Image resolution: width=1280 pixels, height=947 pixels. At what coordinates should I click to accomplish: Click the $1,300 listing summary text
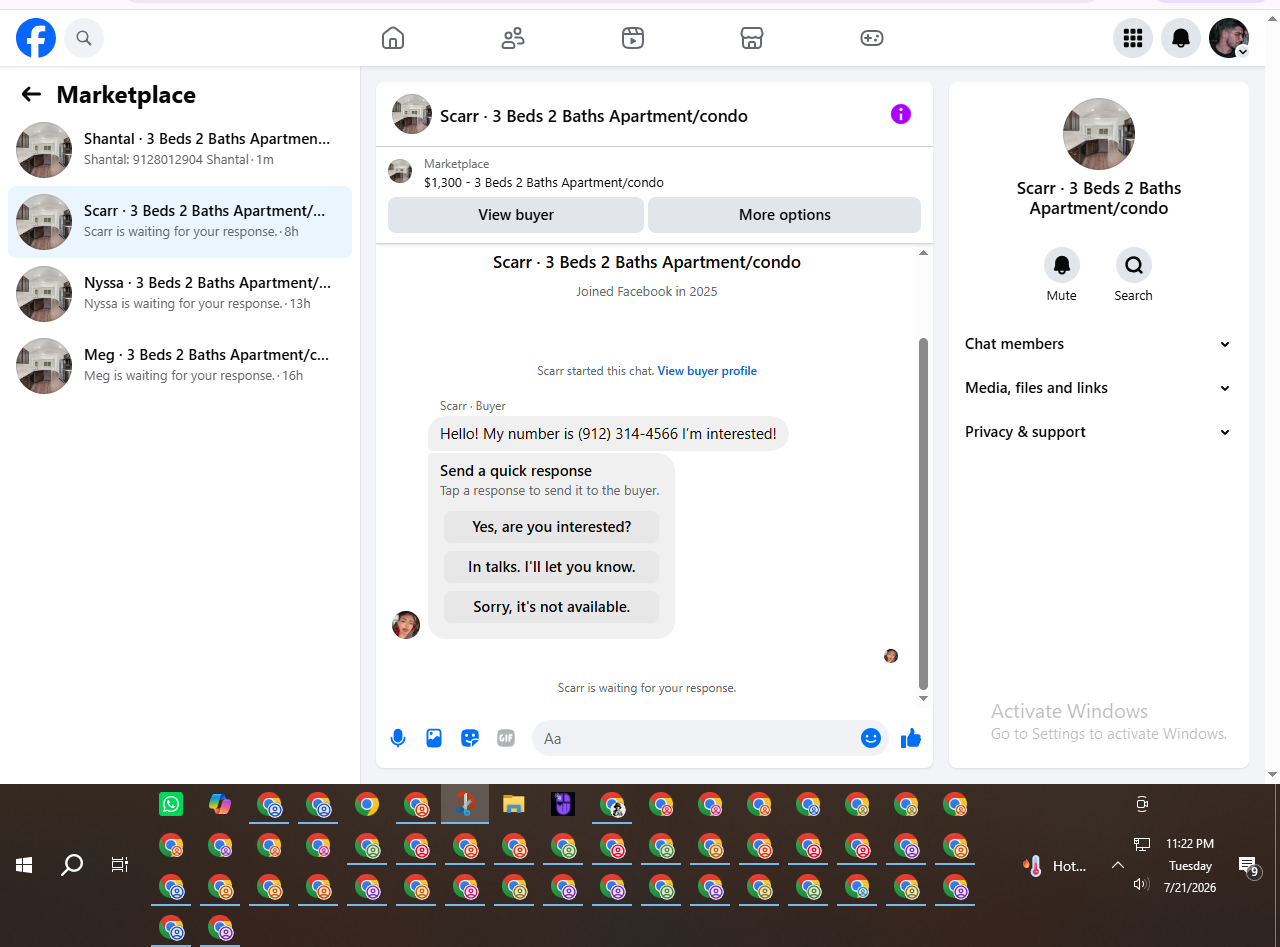point(544,183)
